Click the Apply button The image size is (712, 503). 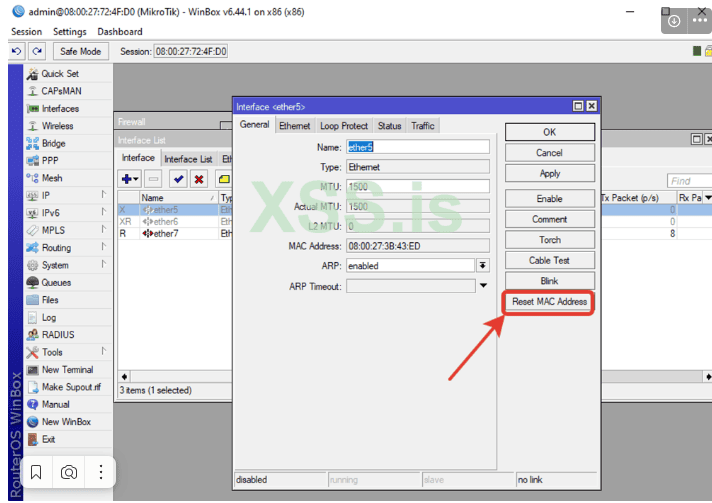point(549,173)
